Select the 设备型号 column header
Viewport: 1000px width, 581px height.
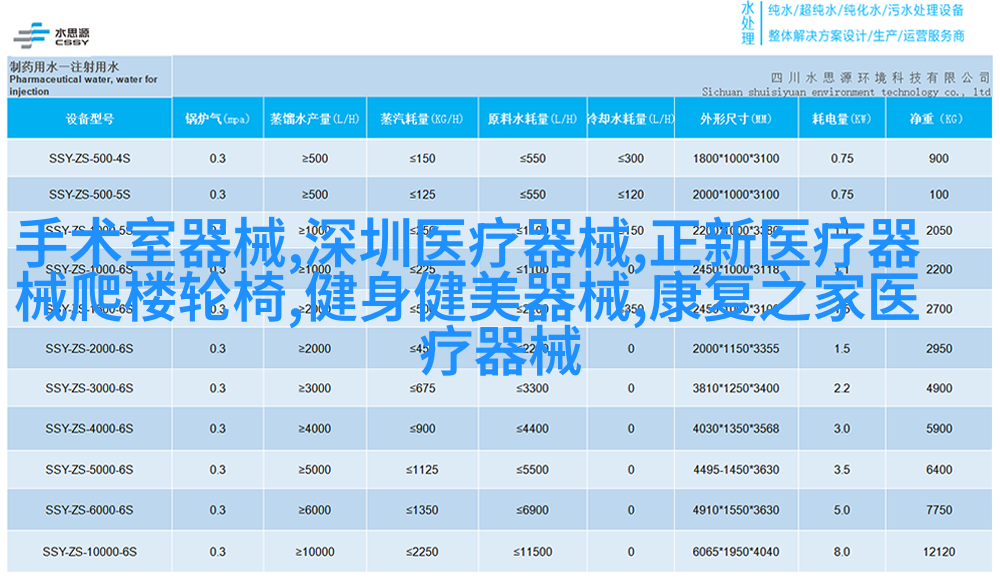89,119
